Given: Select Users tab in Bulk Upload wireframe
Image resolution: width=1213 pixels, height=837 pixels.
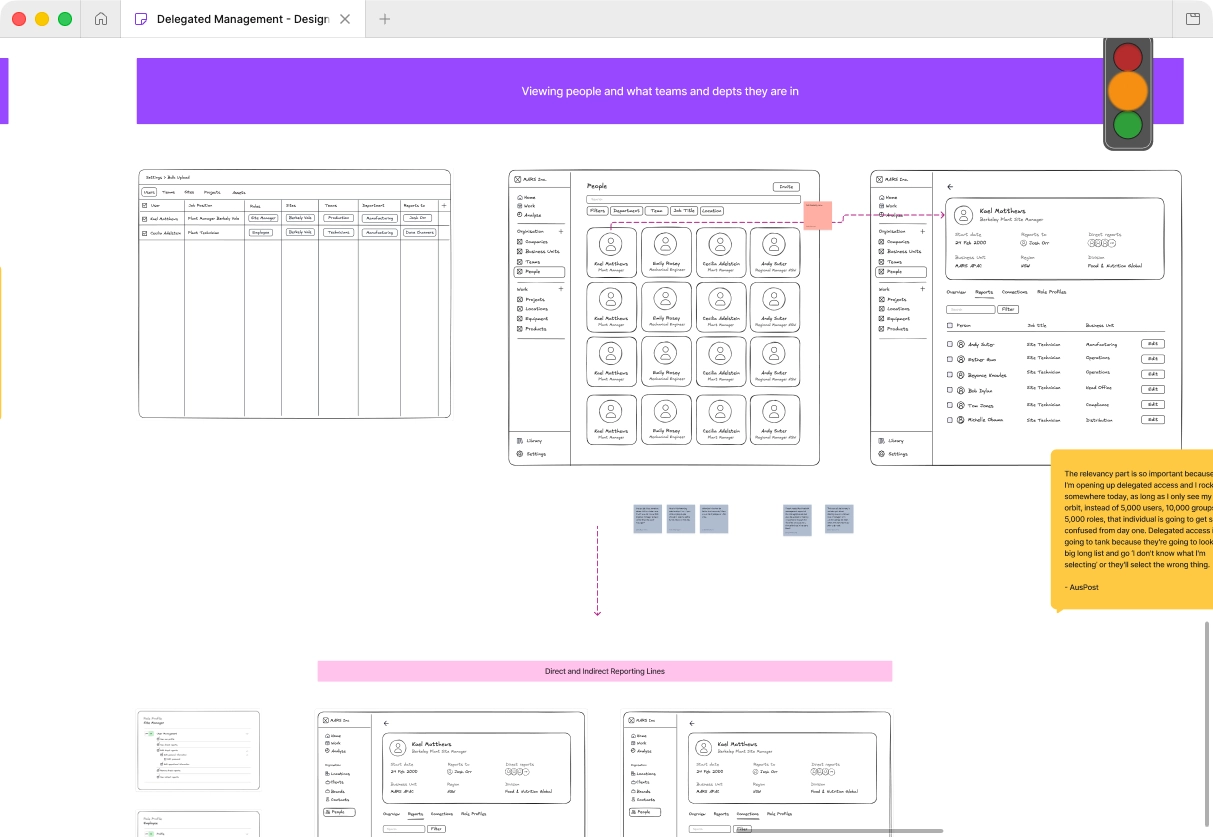Looking at the screenshot, I should point(149,192).
